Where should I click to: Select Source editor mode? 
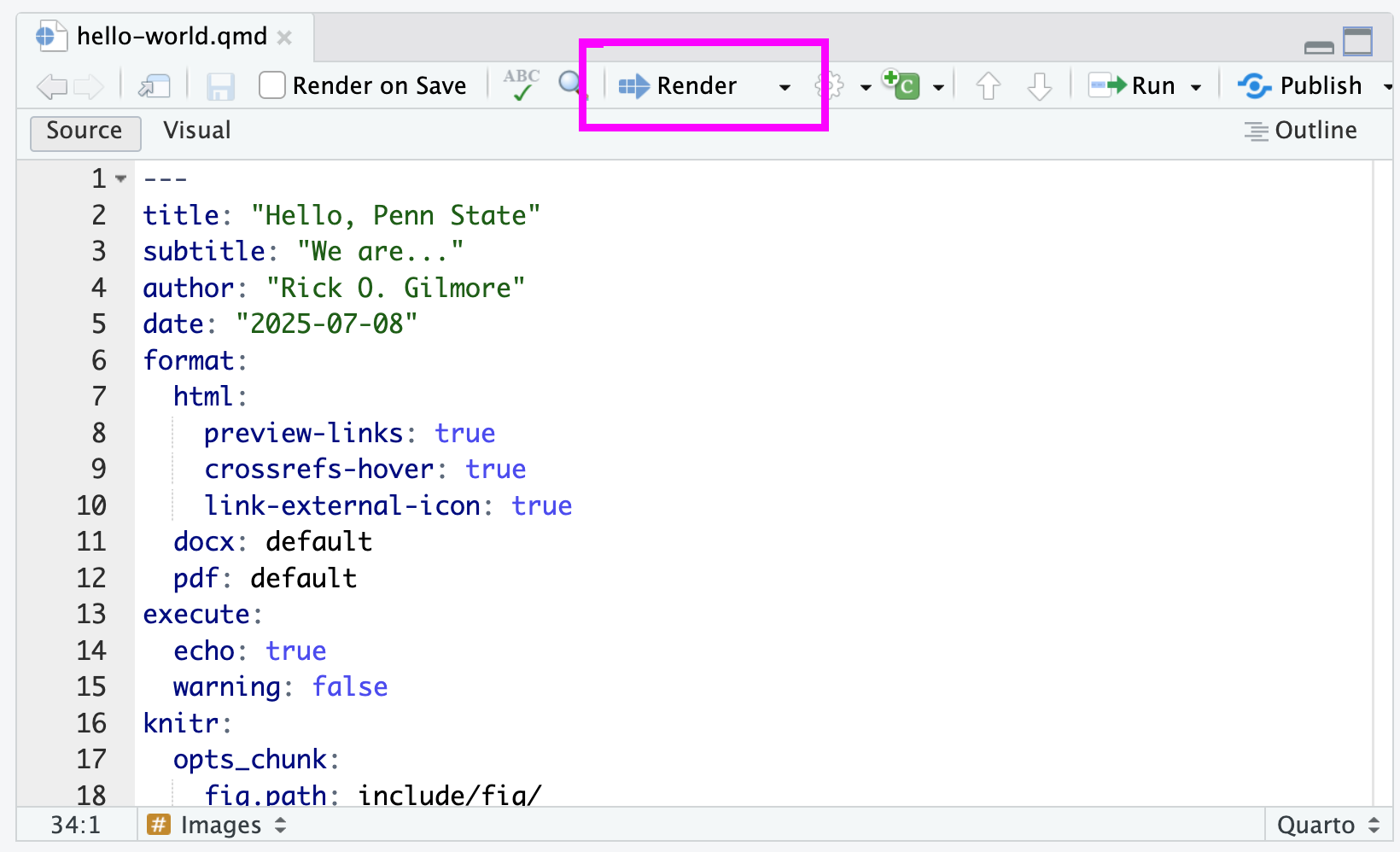tap(85, 131)
